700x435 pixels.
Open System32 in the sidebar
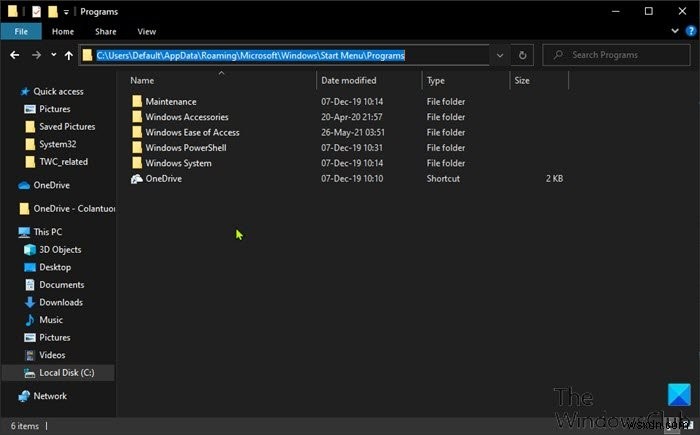click(58, 144)
